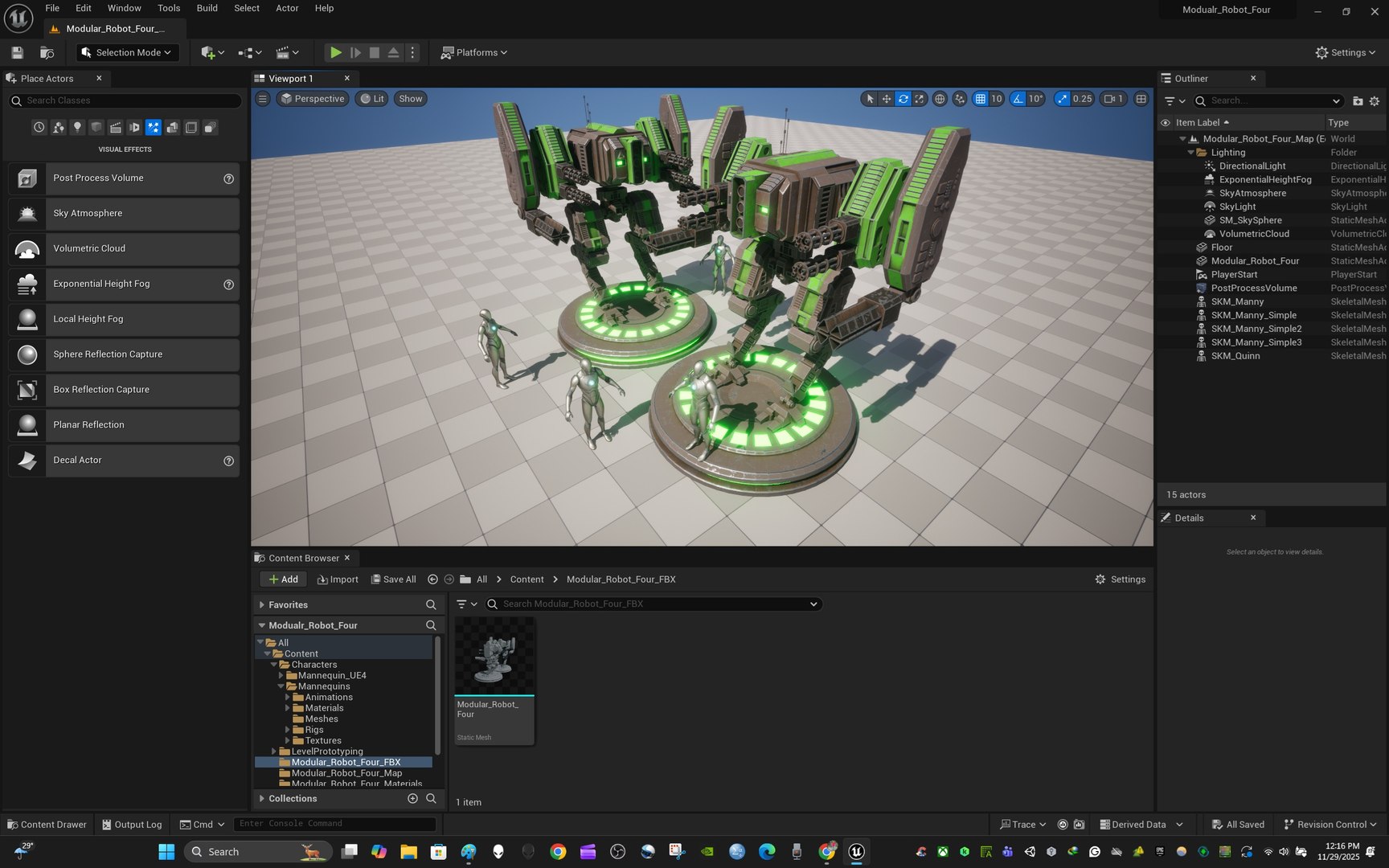The height and width of the screenshot is (868, 1389).
Task: Open the Actor menu
Action: point(287,8)
